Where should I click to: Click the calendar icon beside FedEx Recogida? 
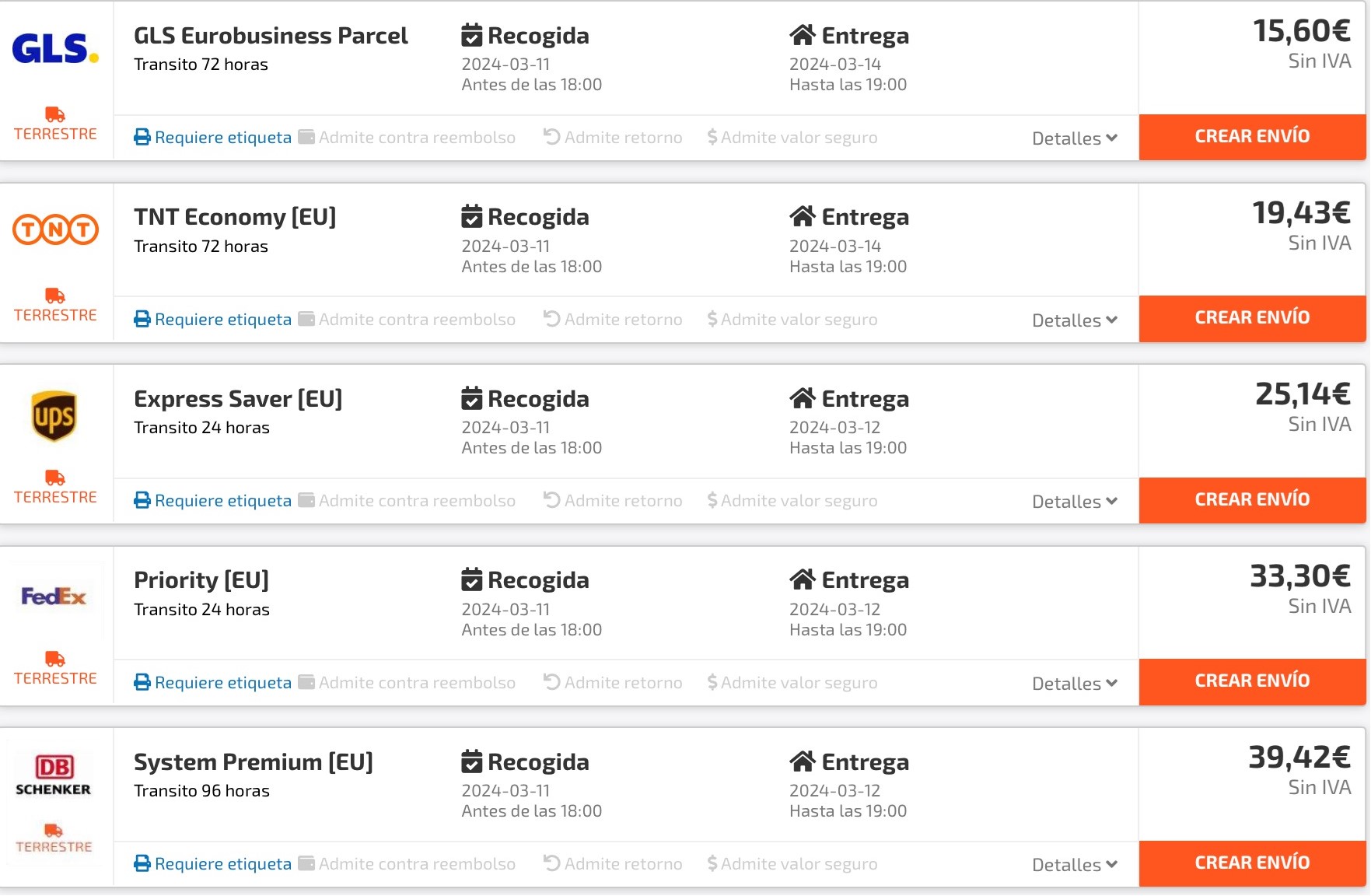pyautogui.click(x=471, y=580)
